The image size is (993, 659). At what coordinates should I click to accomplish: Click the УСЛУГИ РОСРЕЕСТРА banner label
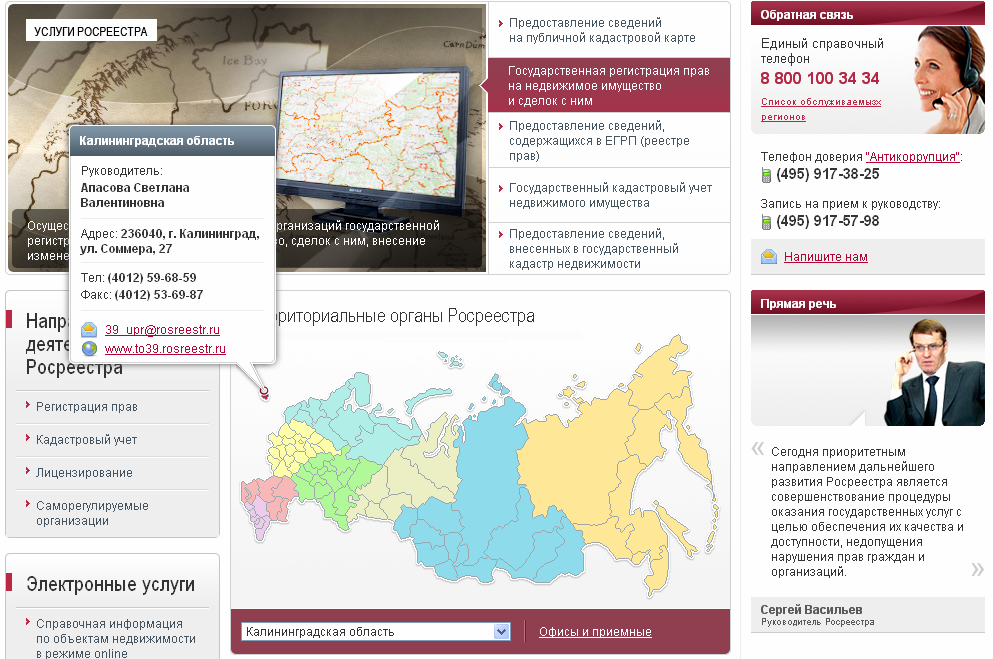pos(91,31)
